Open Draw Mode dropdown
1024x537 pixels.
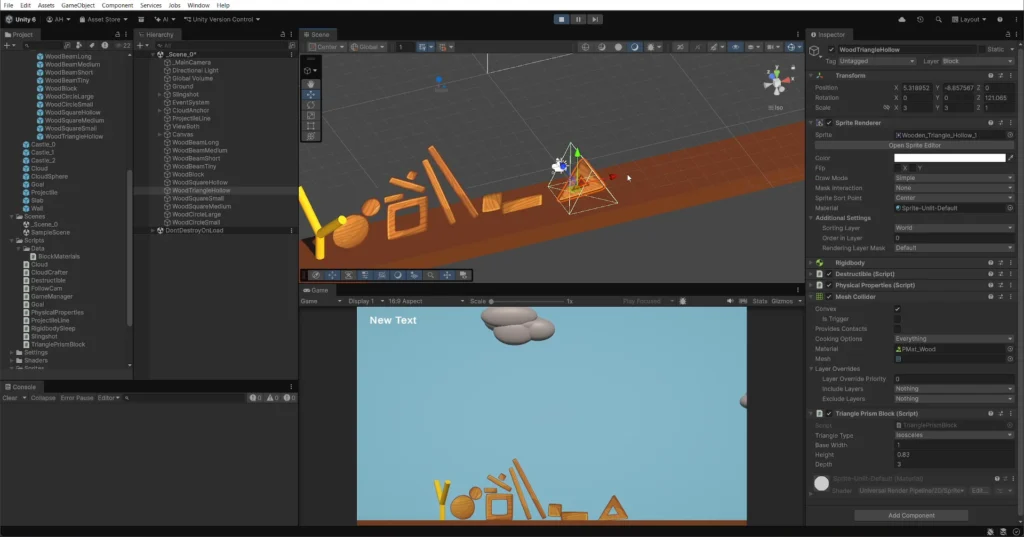953,178
